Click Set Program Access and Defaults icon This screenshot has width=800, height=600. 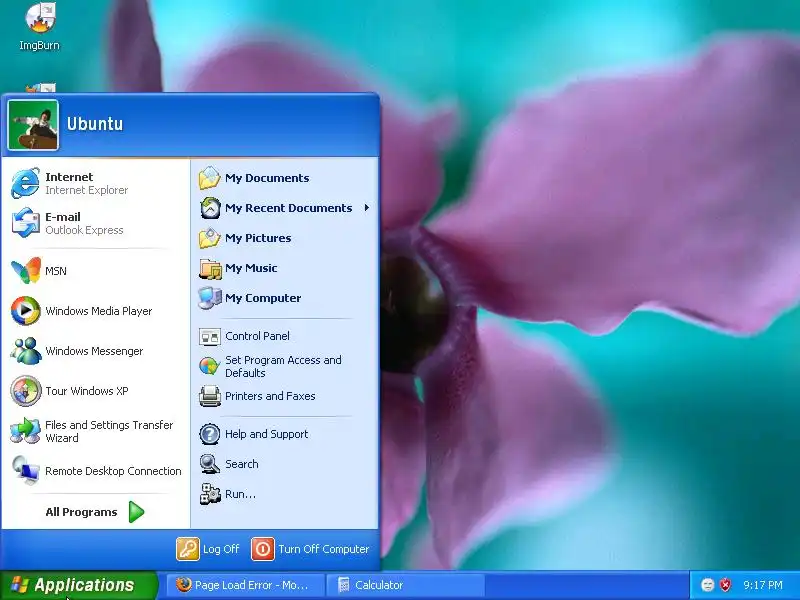[209, 366]
